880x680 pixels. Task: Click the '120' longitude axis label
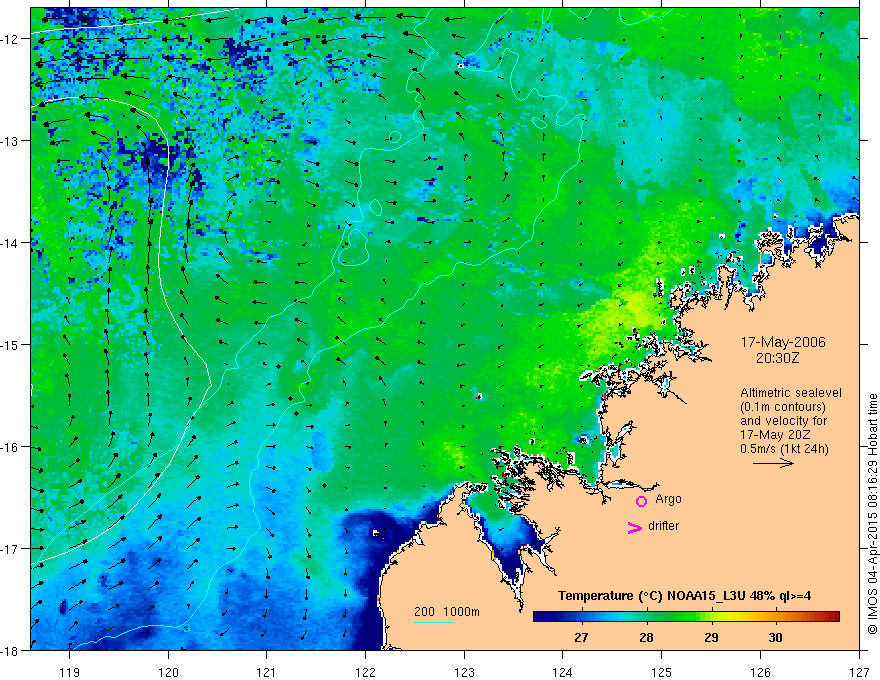click(168, 672)
